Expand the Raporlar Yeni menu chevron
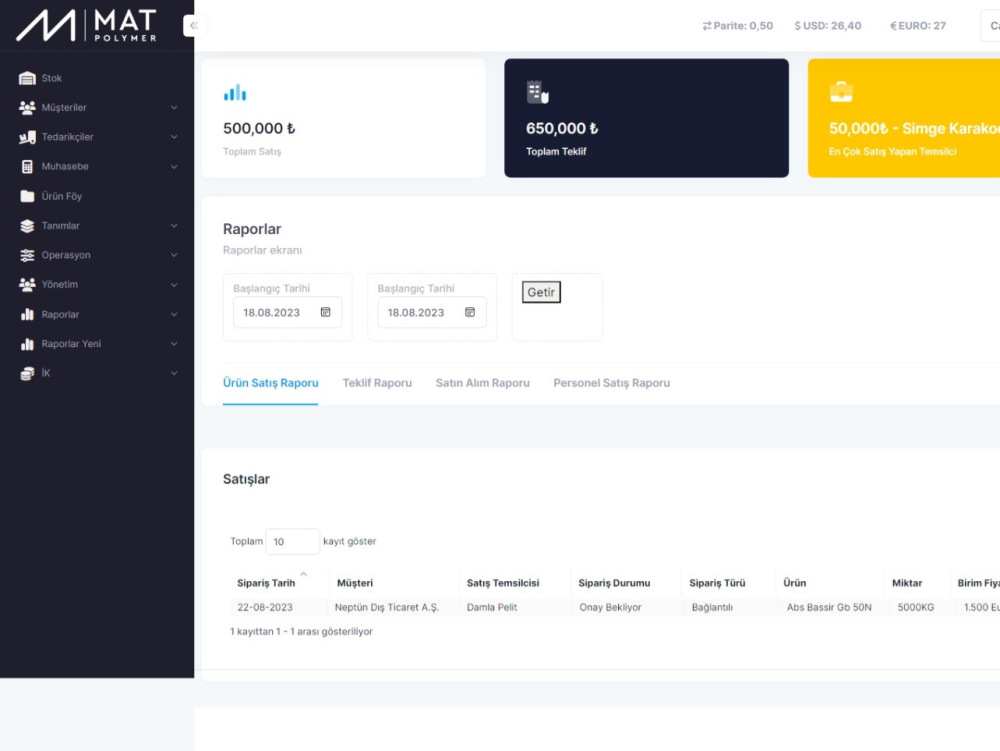 coord(174,344)
